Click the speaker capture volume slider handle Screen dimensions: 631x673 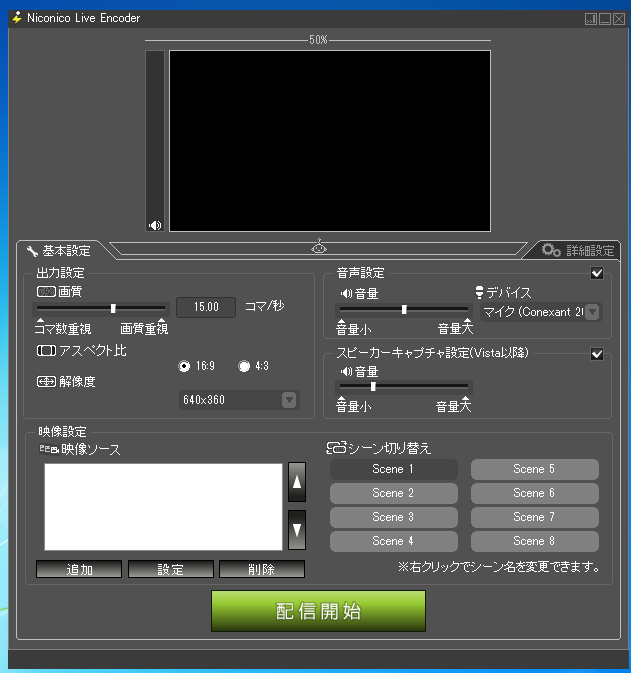(x=373, y=387)
